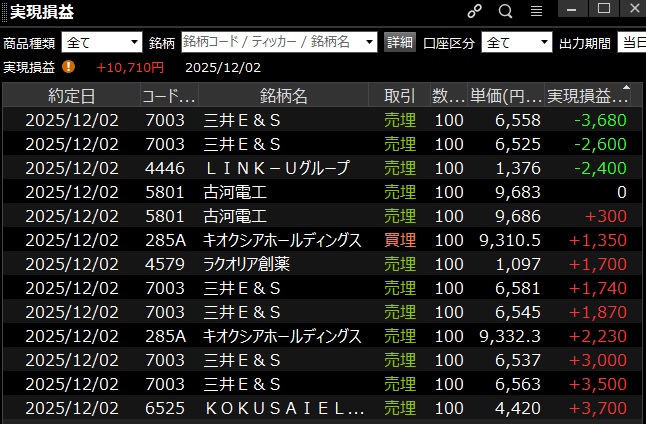Sort by 約定日 column header

coord(72,96)
